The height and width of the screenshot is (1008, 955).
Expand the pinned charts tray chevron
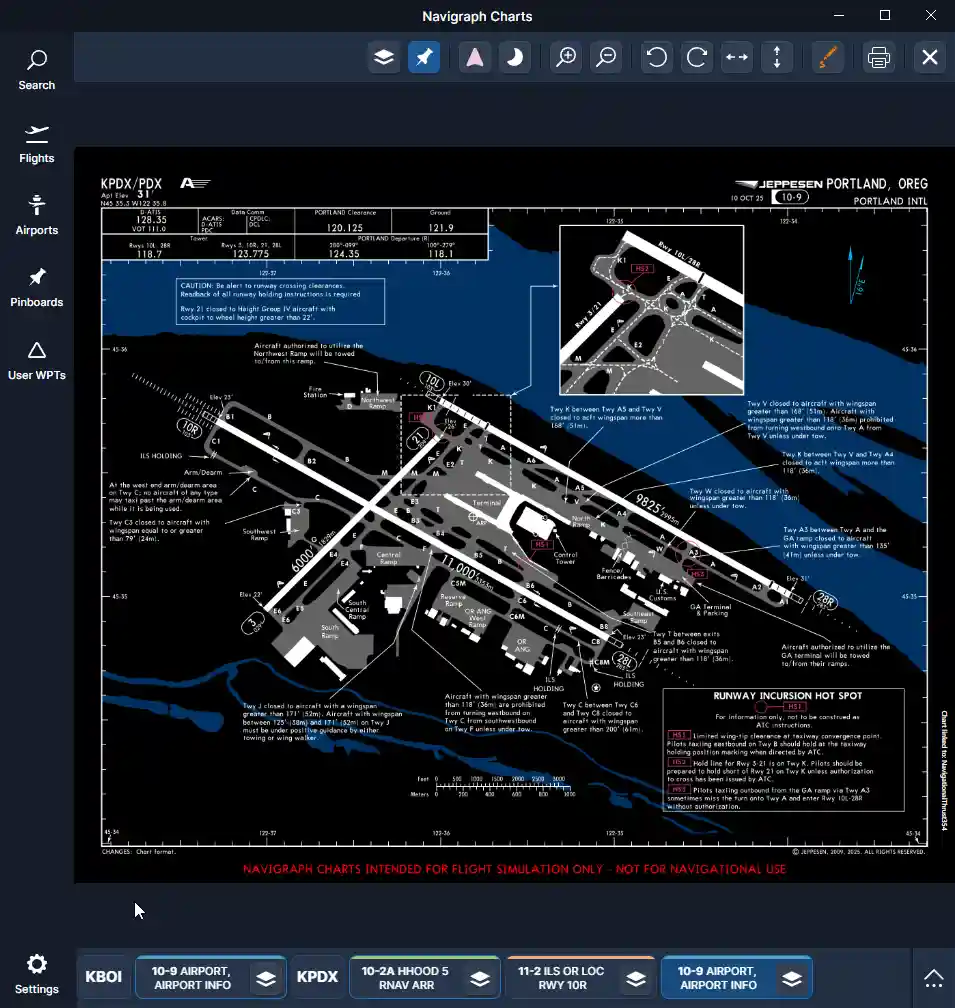[x=934, y=978]
